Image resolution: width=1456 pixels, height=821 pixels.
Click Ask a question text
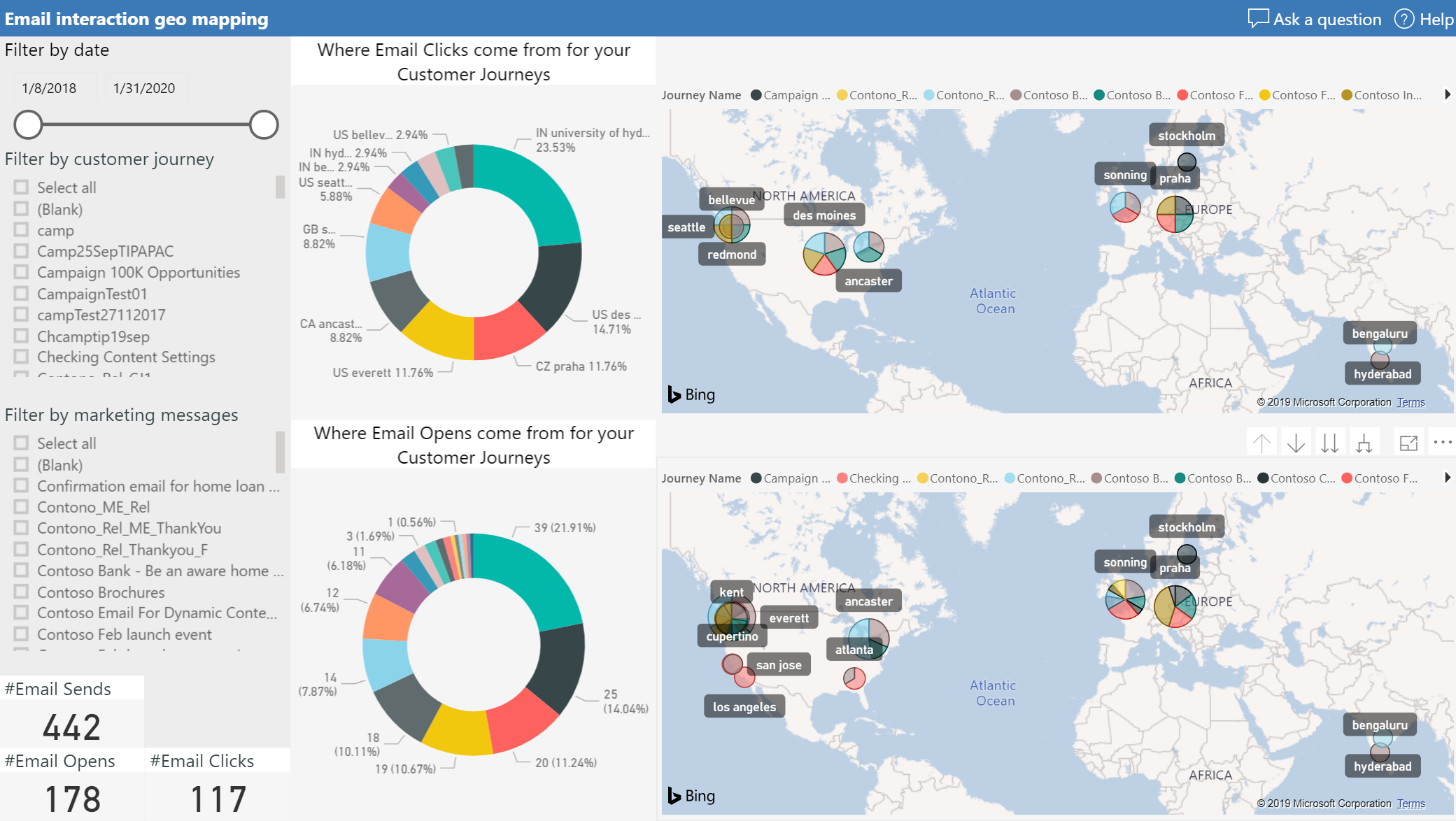point(1327,19)
